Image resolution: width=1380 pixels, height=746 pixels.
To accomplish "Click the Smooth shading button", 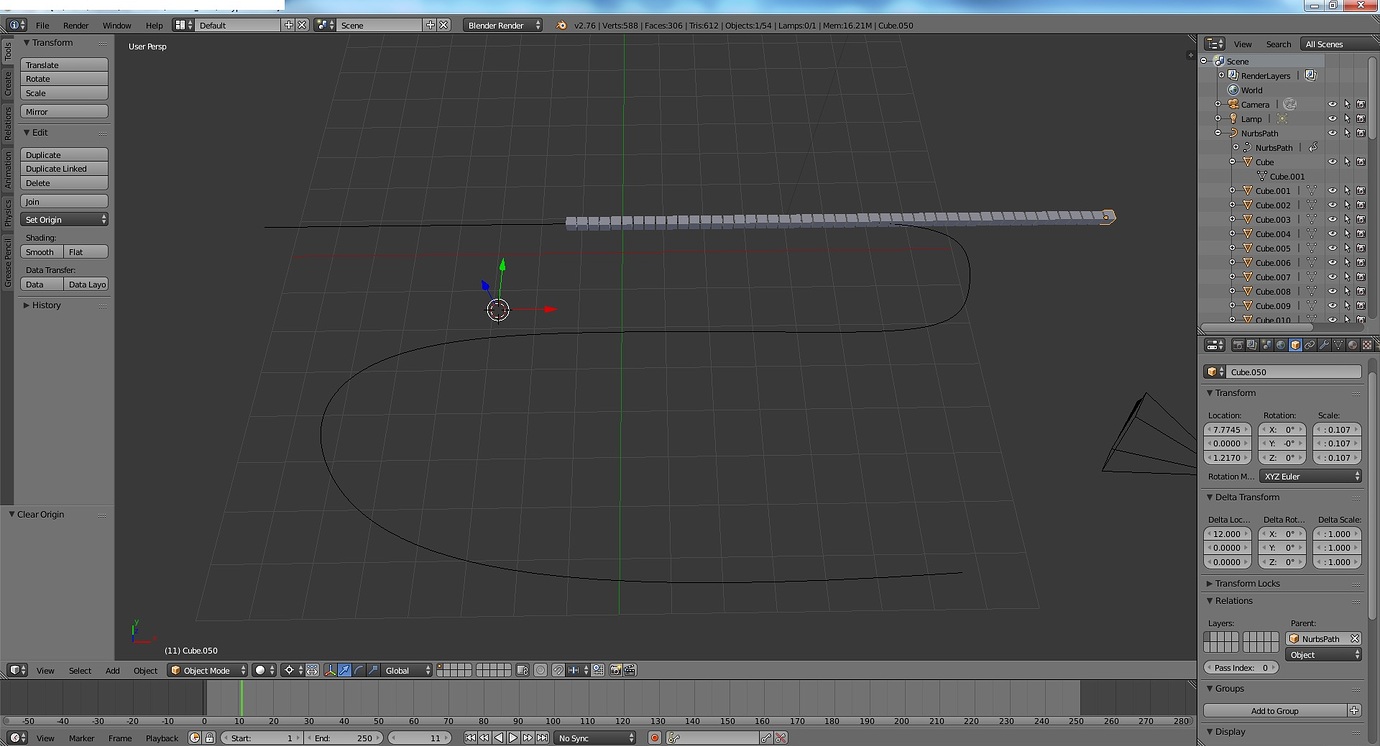I will 41,252.
